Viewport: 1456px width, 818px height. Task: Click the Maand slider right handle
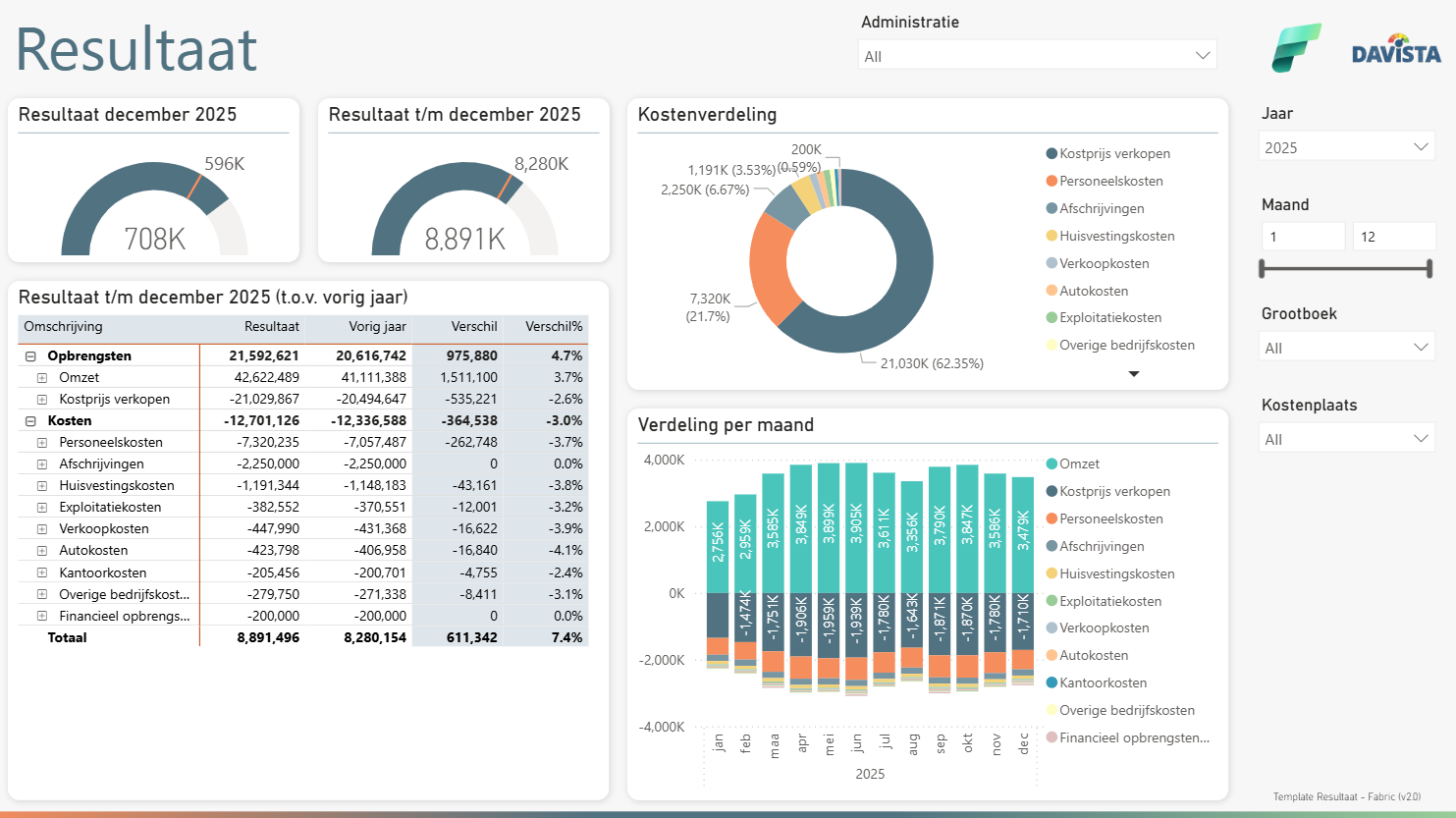[1429, 268]
